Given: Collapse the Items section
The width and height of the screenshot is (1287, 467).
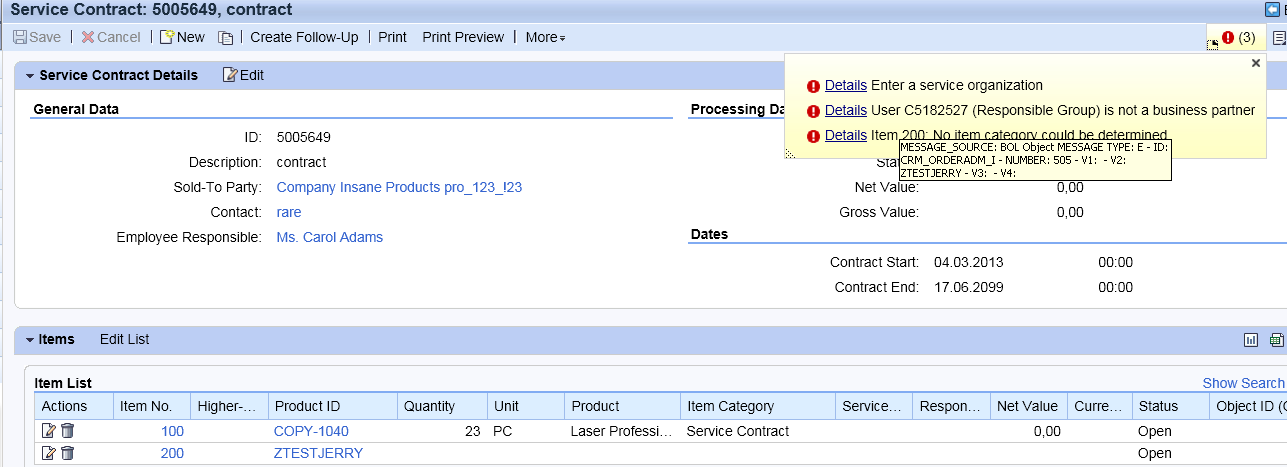Looking at the screenshot, I should pos(30,340).
